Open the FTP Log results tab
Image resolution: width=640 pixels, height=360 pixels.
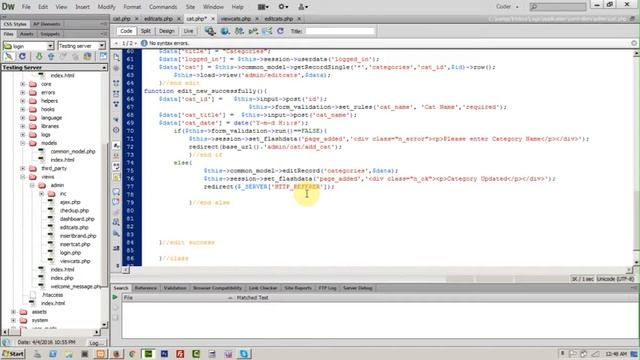(327, 288)
